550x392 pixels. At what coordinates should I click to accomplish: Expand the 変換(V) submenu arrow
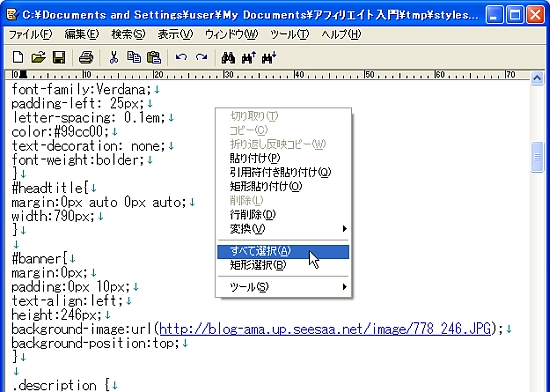[x=344, y=229]
